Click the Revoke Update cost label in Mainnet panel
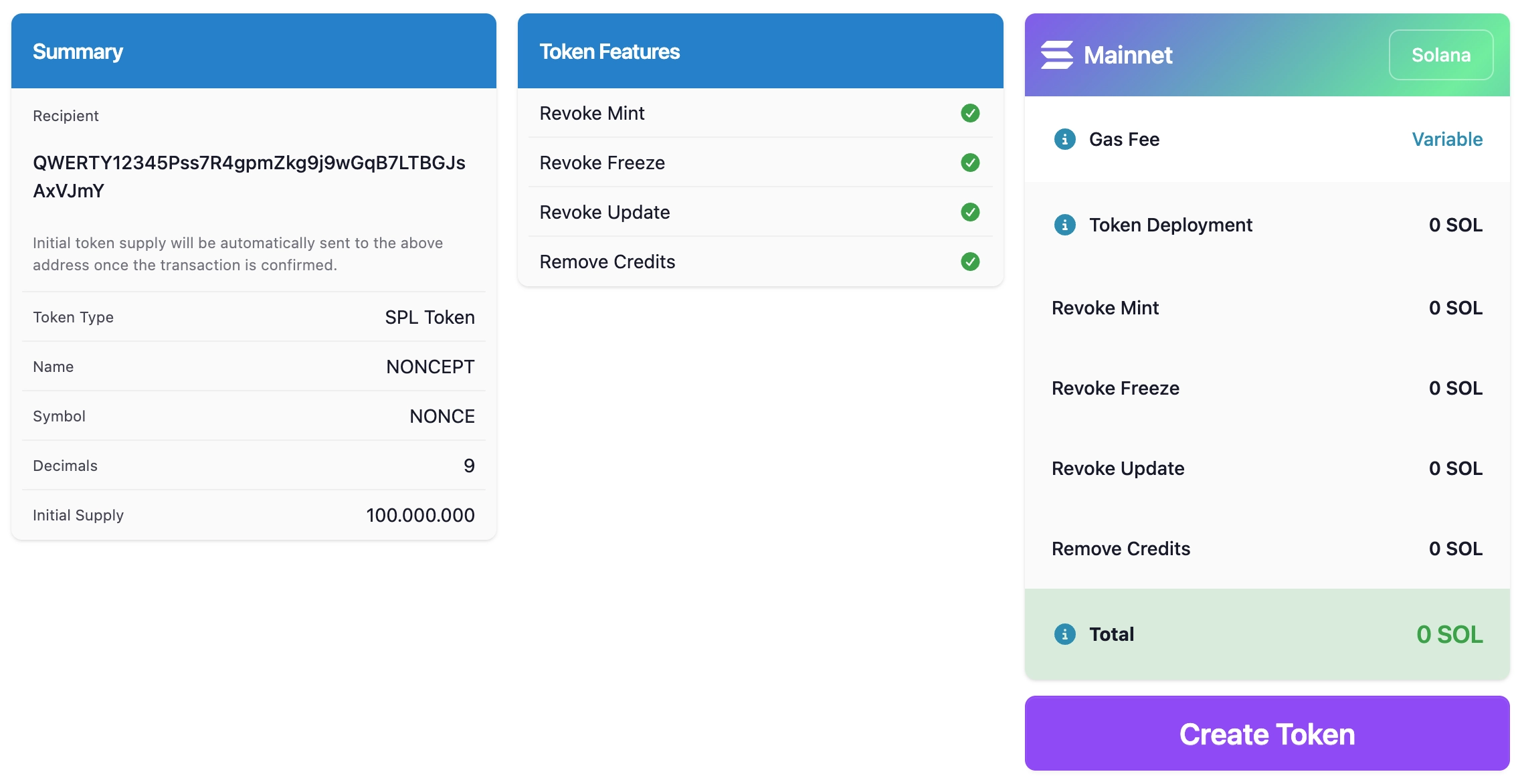The width and height of the screenshot is (1520, 784). [1118, 468]
